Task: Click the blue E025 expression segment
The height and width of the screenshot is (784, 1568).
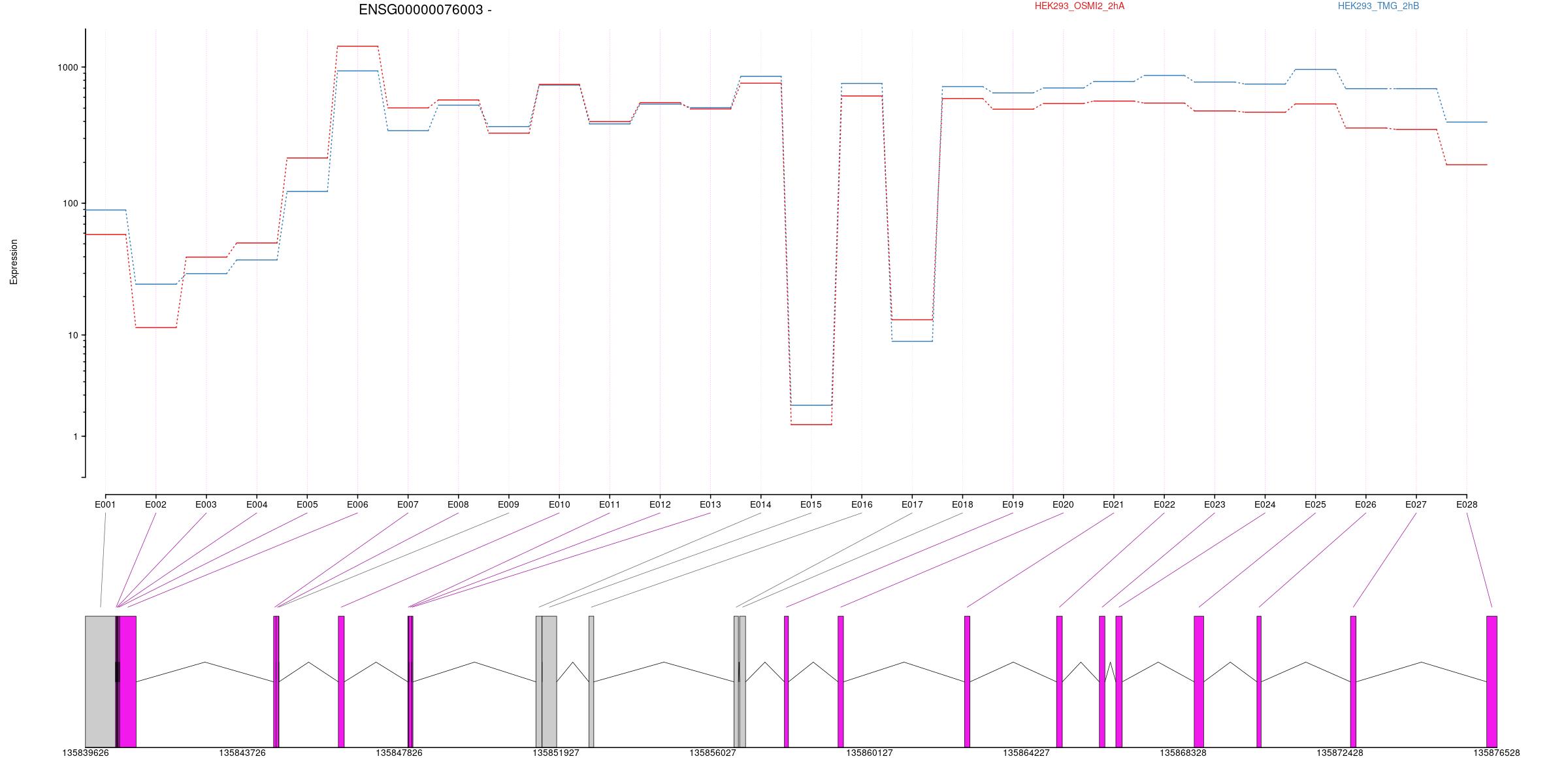Action: pyautogui.click(x=1315, y=69)
